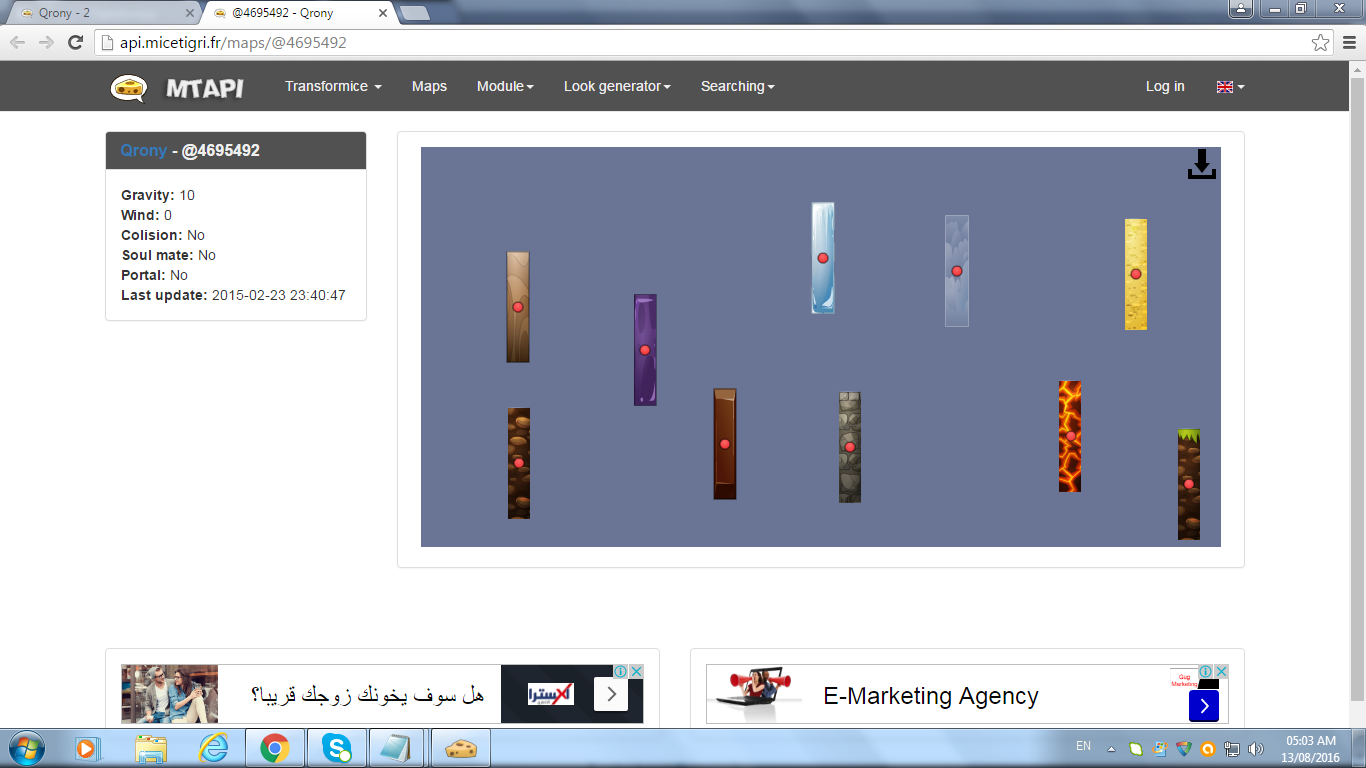This screenshot has height=768, width=1366.
Task: Close the Arabic banner ad
Action: pyautogui.click(x=636, y=671)
